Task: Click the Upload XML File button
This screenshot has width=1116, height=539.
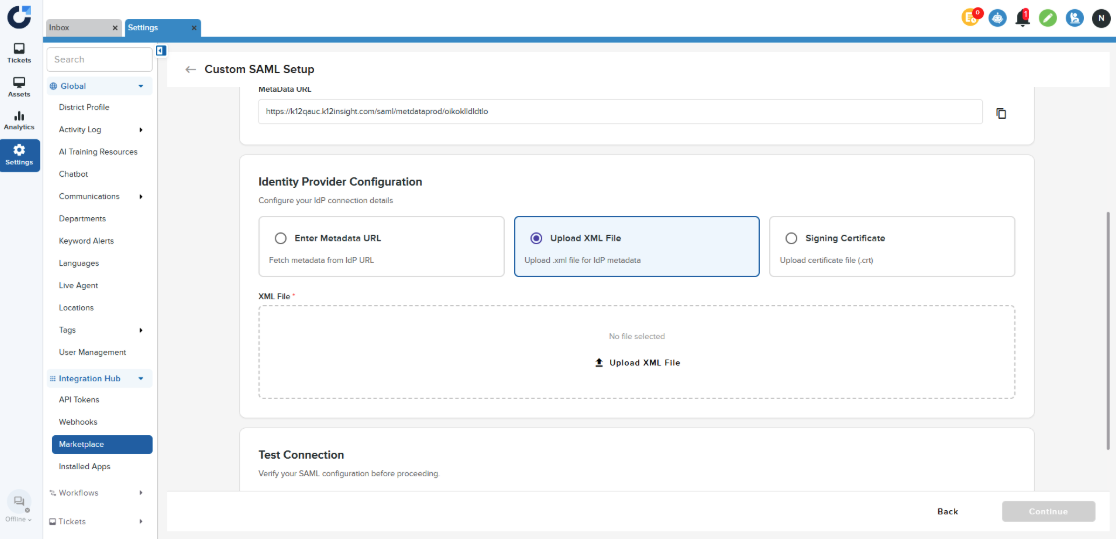Action: (x=637, y=363)
